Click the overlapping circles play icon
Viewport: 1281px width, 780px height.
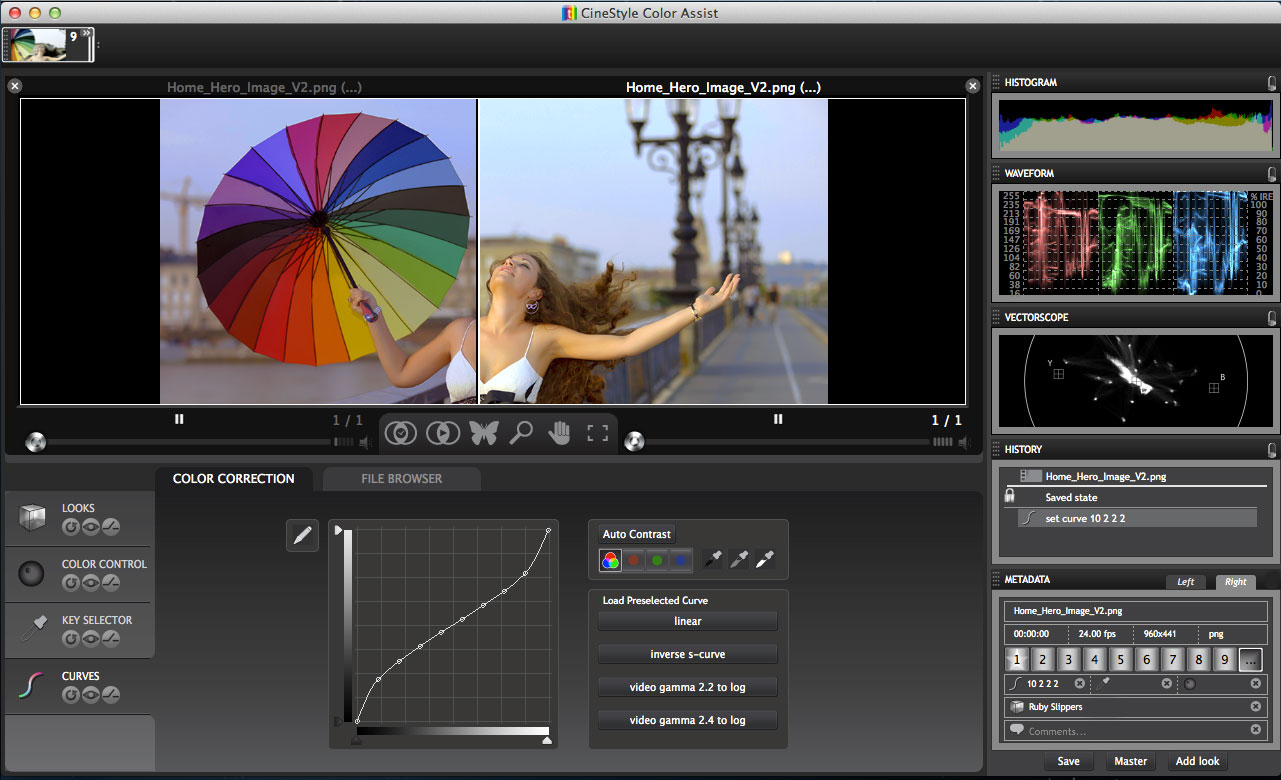(441, 433)
